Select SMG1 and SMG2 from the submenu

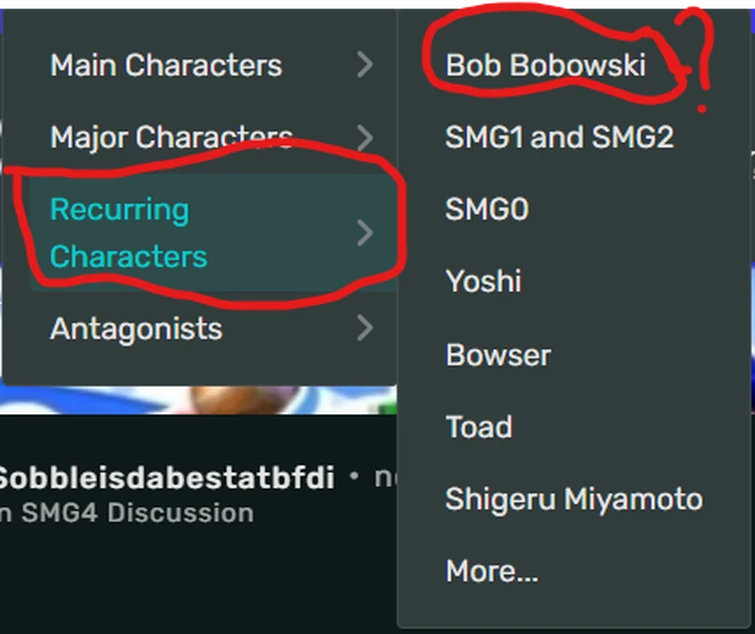[x=559, y=137]
